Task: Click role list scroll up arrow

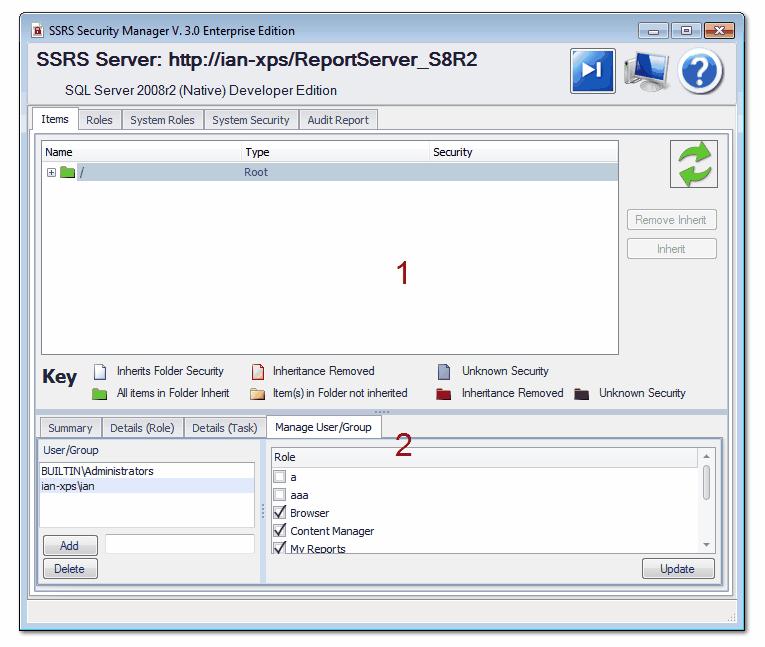Action: click(x=706, y=456)
